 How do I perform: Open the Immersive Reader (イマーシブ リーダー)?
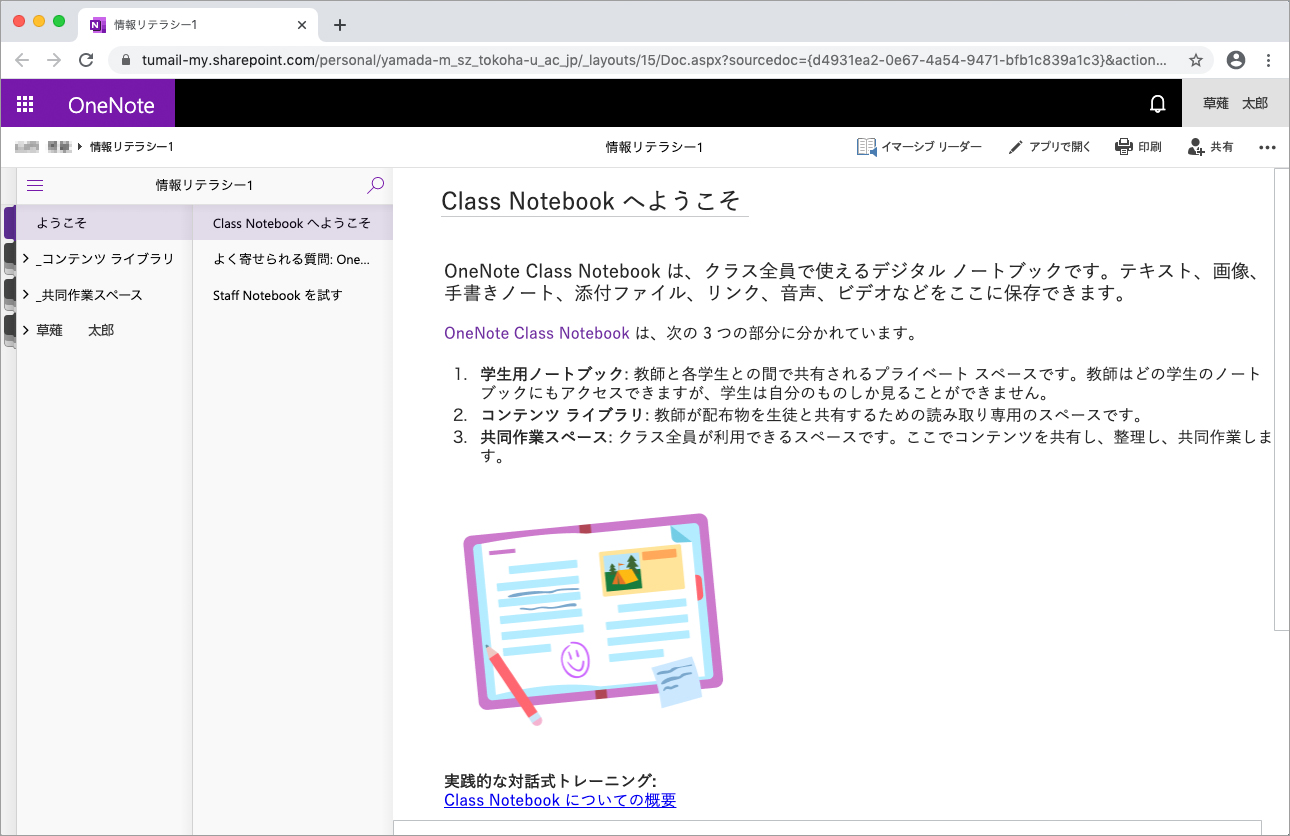(866, 147)
